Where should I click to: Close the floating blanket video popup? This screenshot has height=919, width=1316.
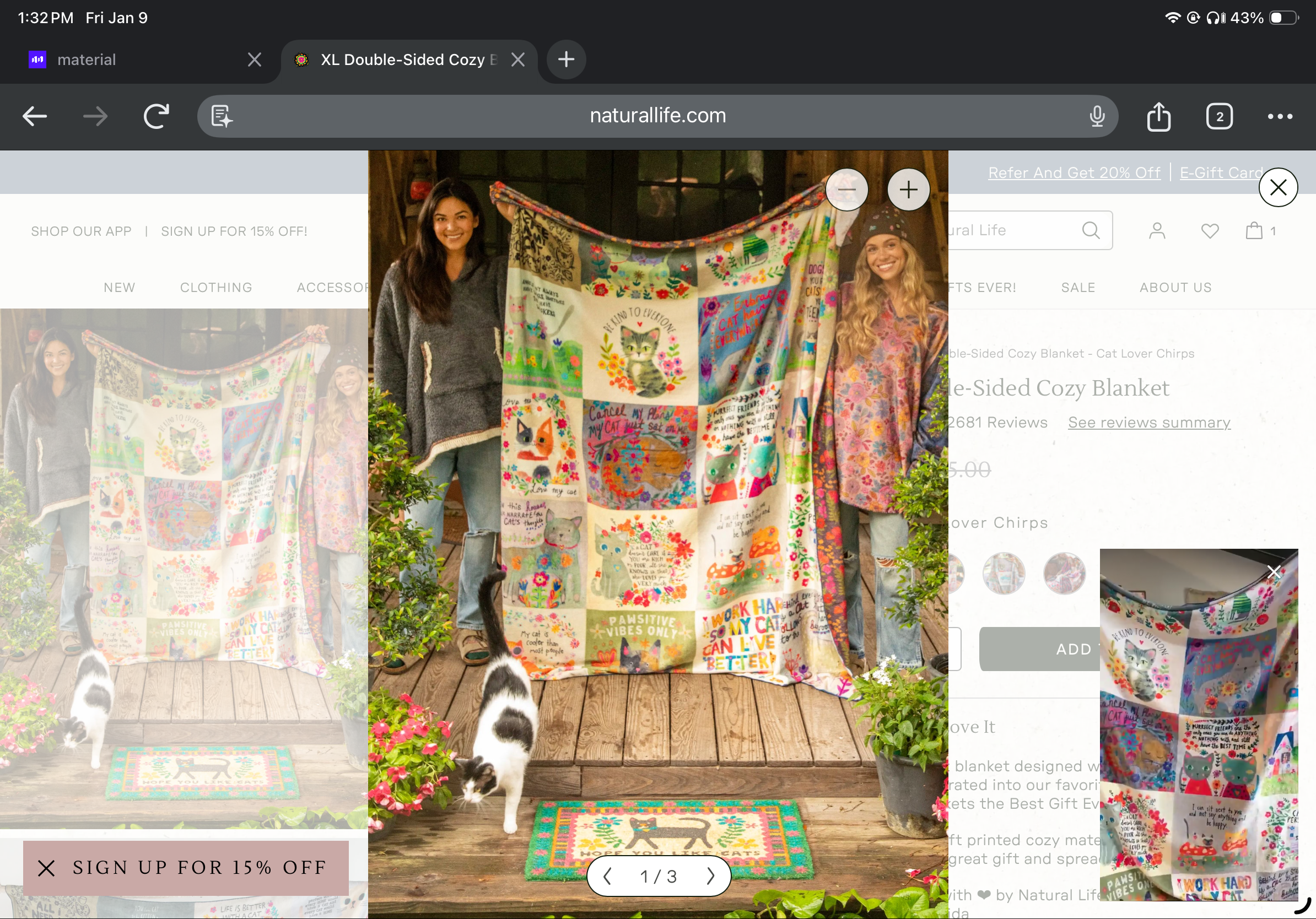pos(1274,571)
